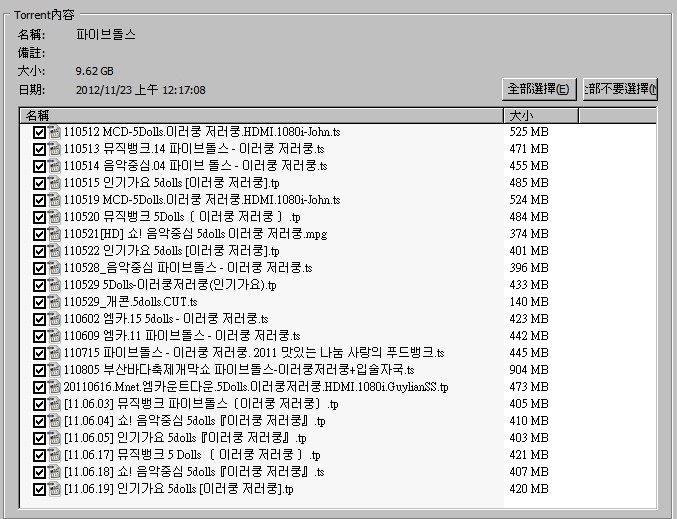Select the 20110616.Mnet GuylianSS.tp file name
The width and height of the screenshot is (677, 519).
(x=256, y=387)
